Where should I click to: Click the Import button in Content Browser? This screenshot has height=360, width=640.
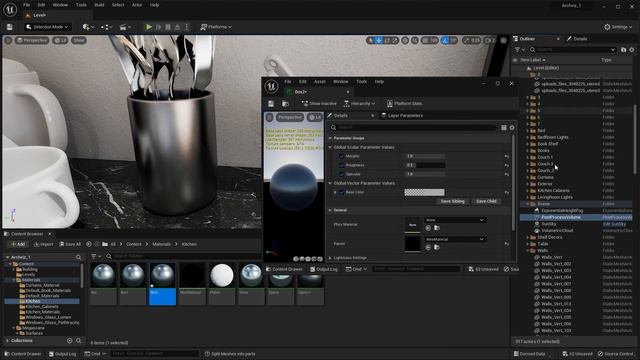click(x=44, y=244)
